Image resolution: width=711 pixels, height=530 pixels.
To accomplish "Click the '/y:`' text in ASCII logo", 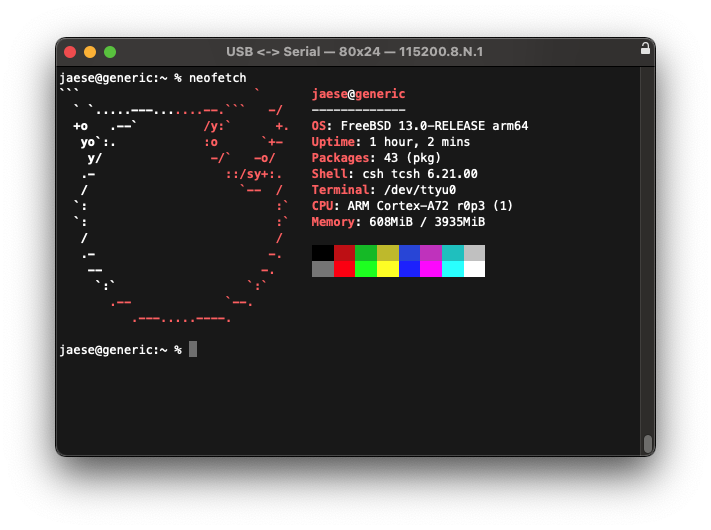I will pos(217,126).
